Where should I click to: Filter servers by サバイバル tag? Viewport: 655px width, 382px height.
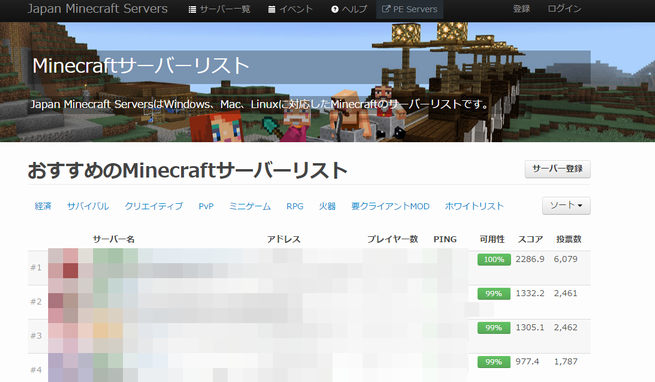point(88,206)
